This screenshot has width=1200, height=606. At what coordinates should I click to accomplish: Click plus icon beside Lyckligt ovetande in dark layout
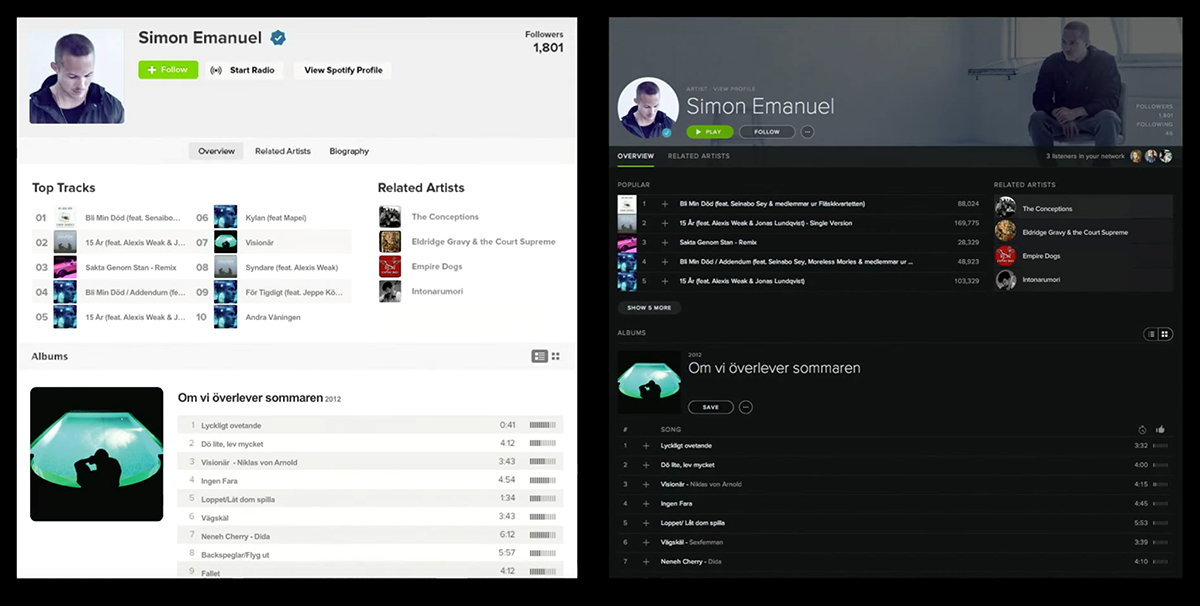coord(646,446)
